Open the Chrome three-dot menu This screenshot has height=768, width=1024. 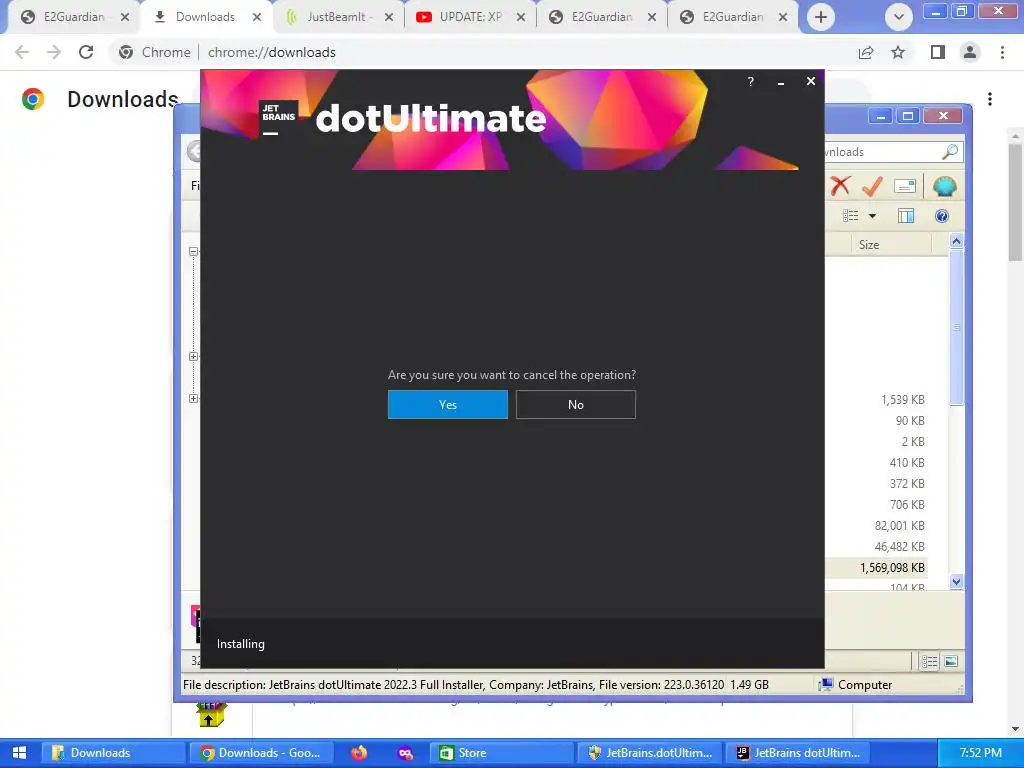(x=1002, y=52)
